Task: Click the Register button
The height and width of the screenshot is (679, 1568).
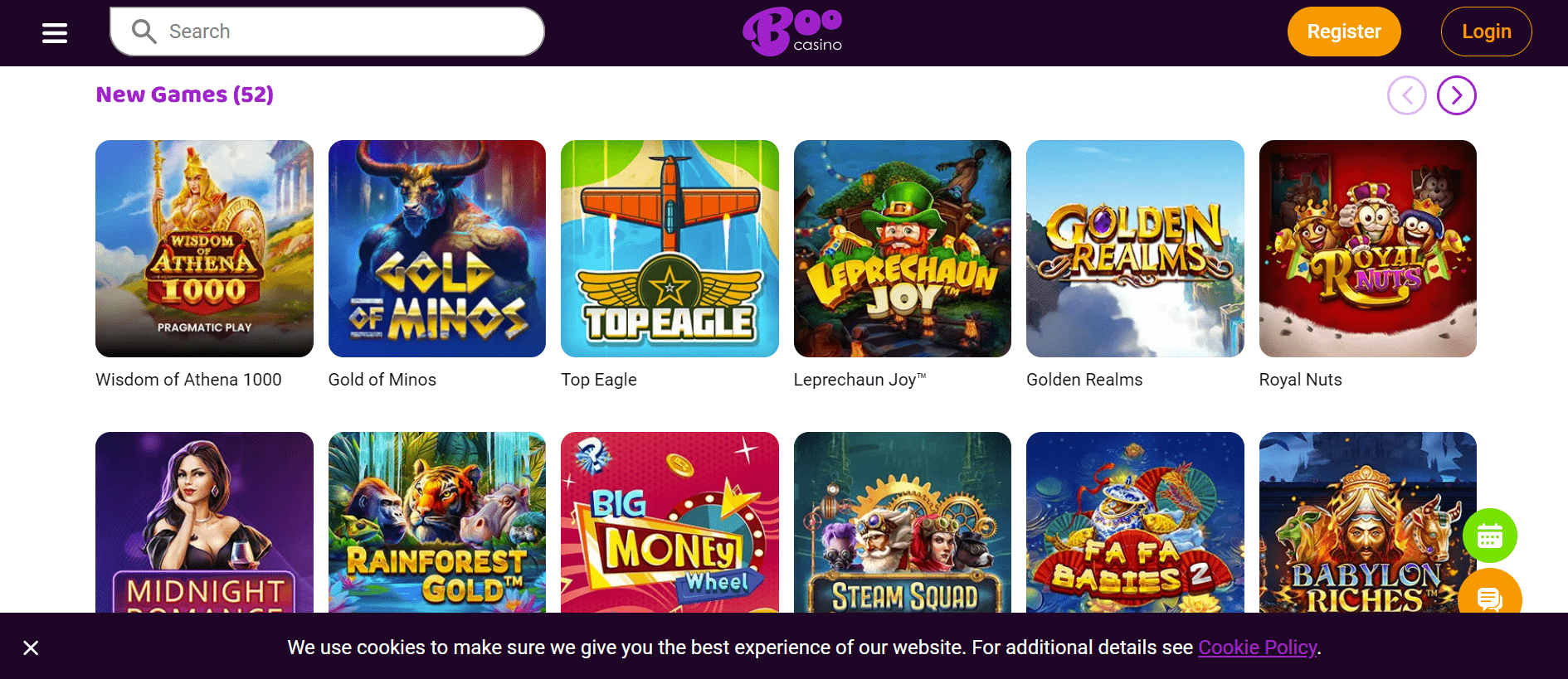Action: [x=1344, y=32]
